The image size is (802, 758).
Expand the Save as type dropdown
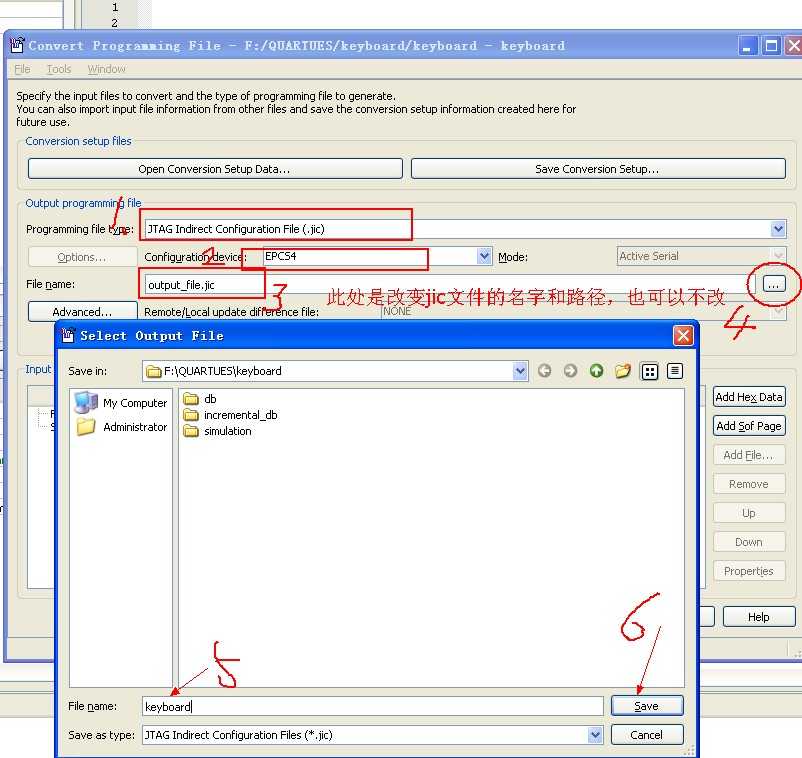pyautogui.click(x=595, y=735)
